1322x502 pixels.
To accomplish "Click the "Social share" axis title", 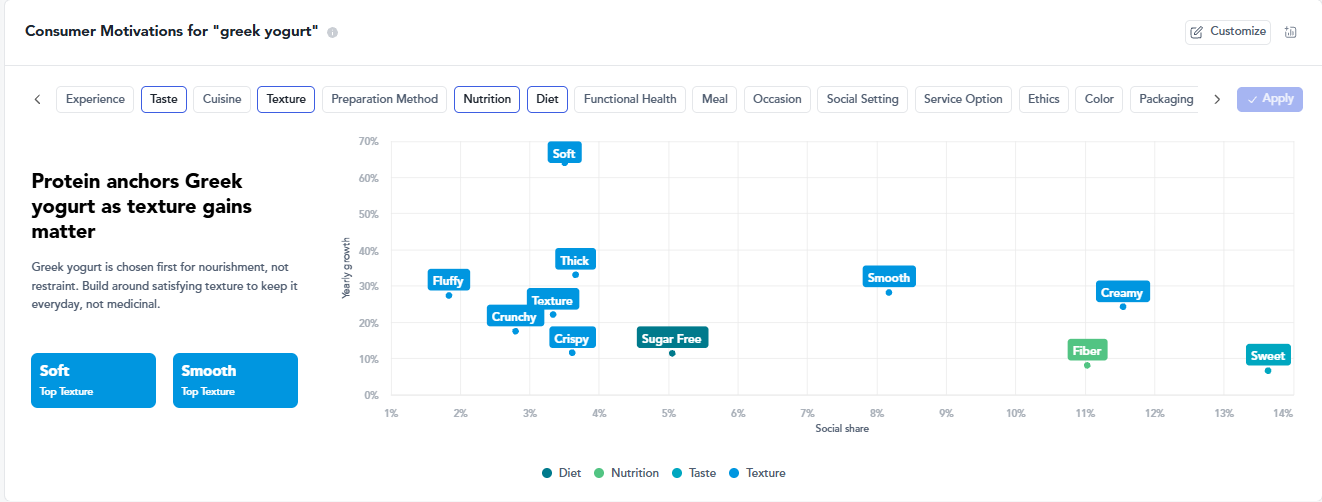I will 842,428.
